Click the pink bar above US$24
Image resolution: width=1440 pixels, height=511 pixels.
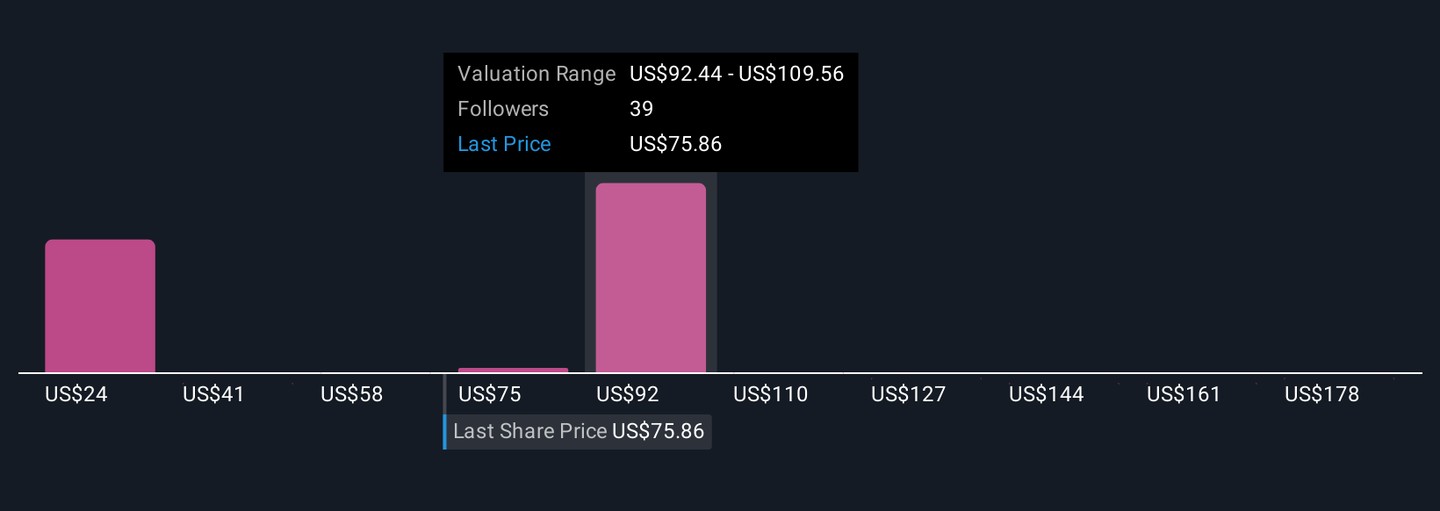point(100,305)
